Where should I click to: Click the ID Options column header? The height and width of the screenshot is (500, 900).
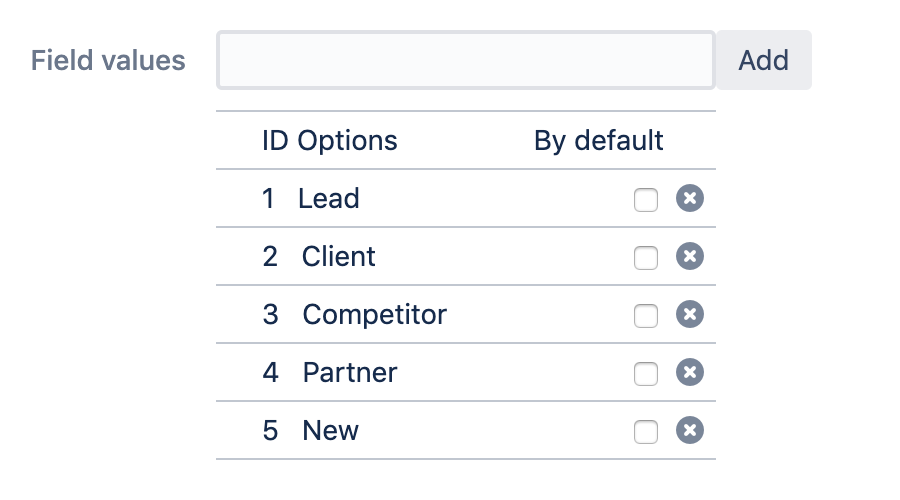tap(329, 141)
